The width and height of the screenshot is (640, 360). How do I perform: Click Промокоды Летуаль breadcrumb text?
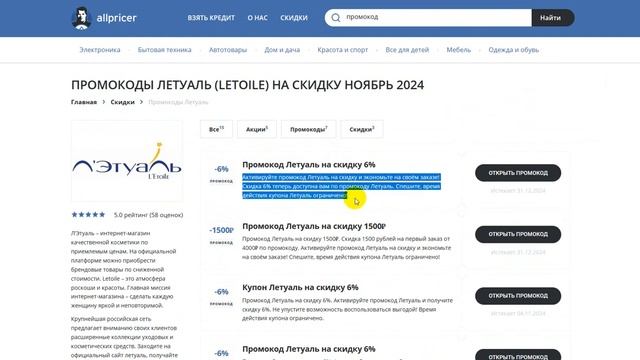coord(178,102)
